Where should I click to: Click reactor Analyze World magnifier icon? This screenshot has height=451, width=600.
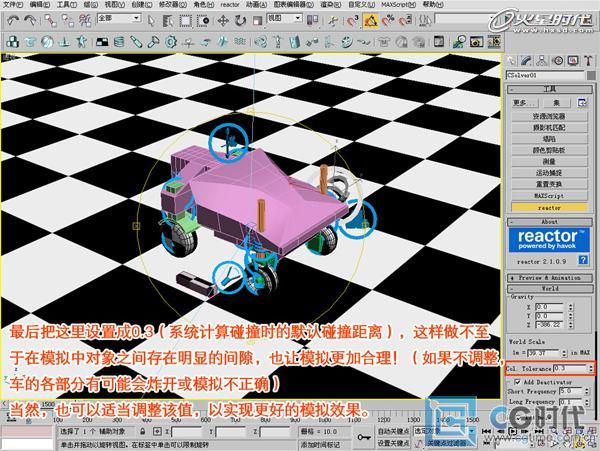point(459,42)
